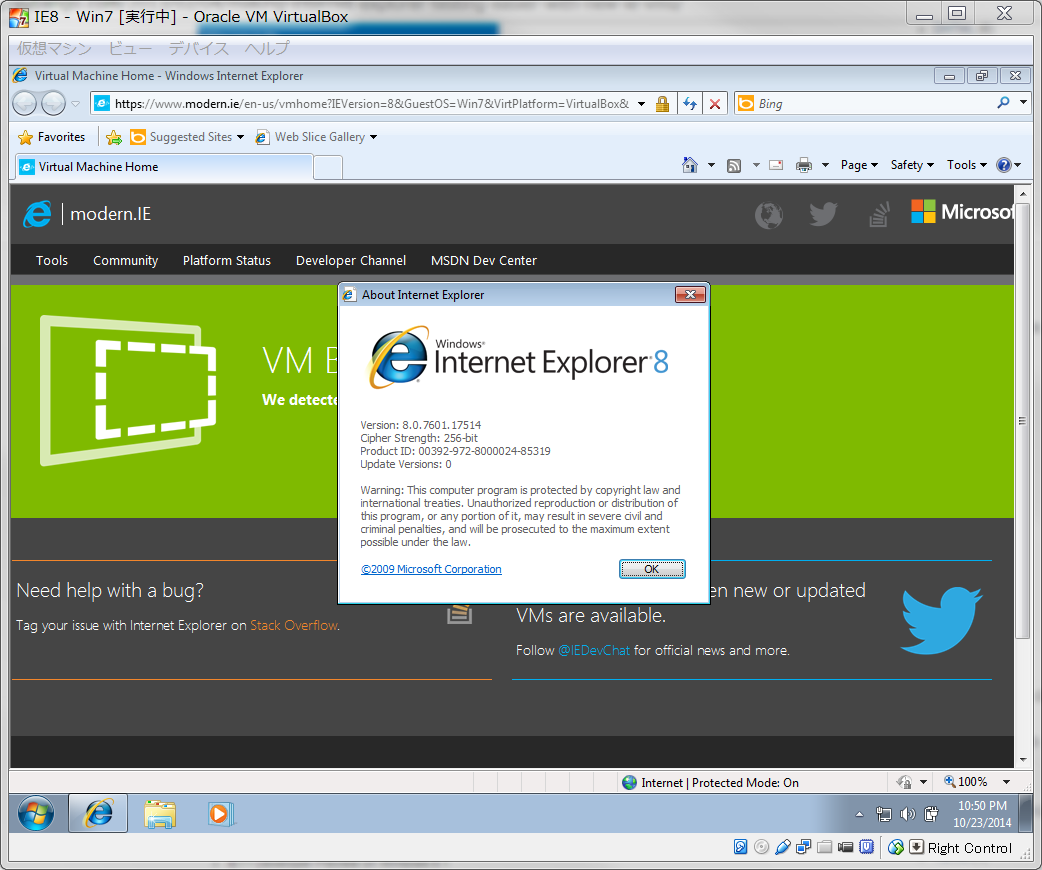The width and height of the screenshot is (1042, 870).
Task: Open Windows Explorer folder on taskbar
Action: (x=159, y=814)
